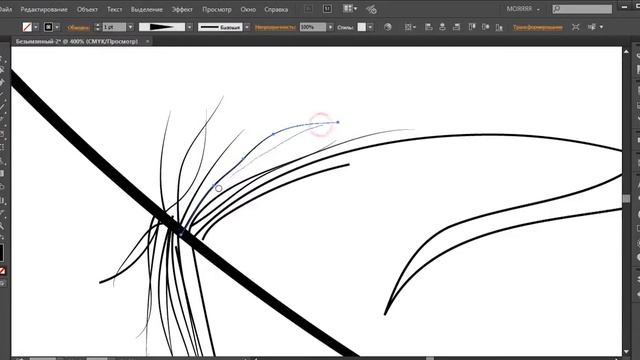This screenshot has width=640, height=360.
Task: Click Vertical Align Center icon
Action: (485, 27)
